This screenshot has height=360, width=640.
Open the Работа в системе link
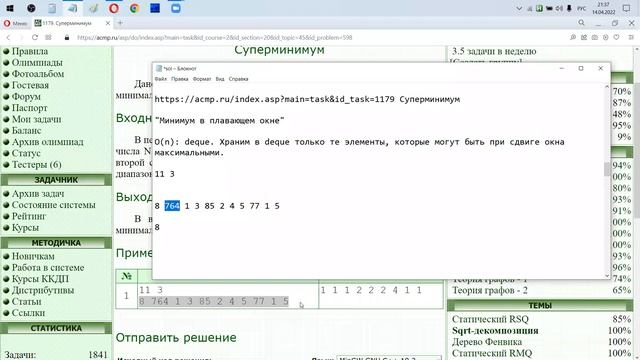point(48,268)
